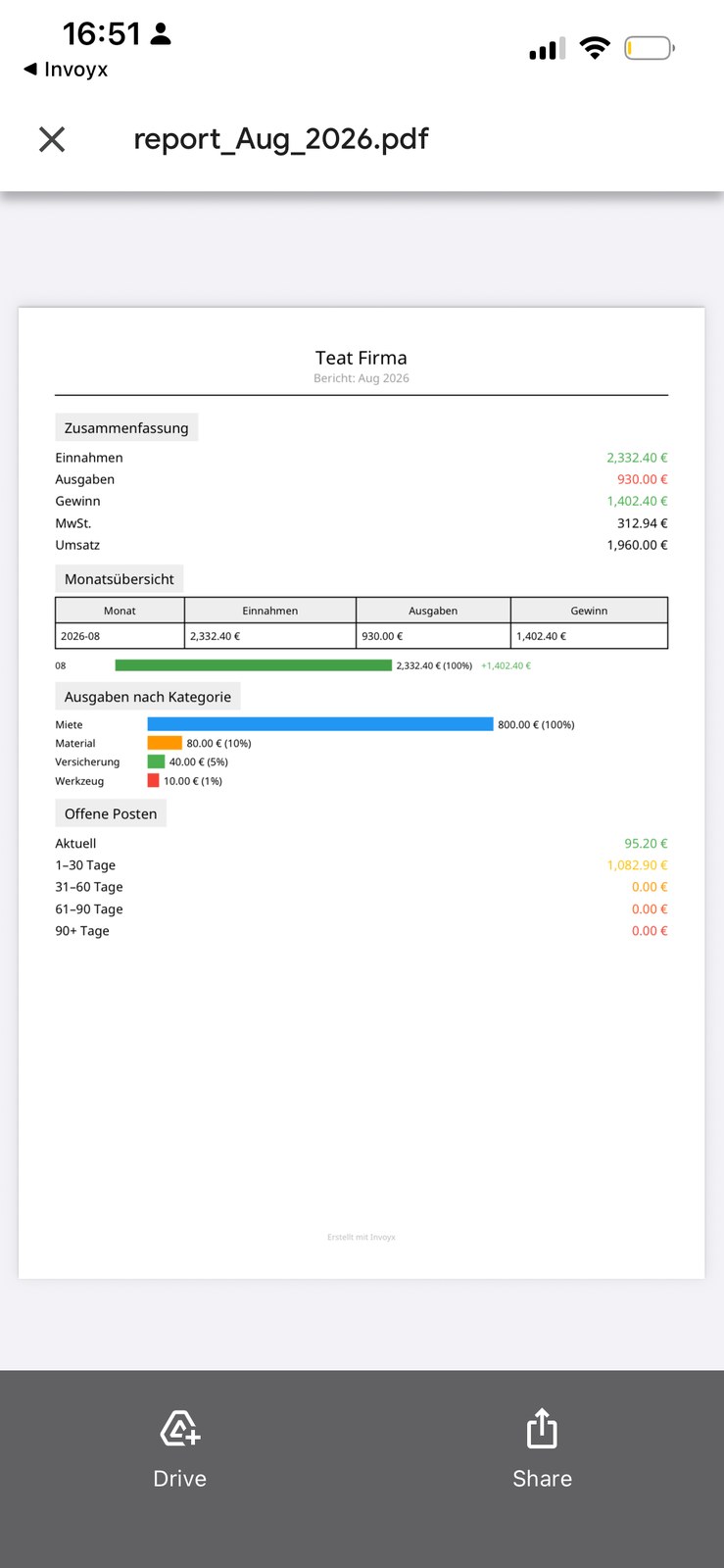
Task: Tap the green Versicherung bar
Action: pyautogui.click(x=156, y=761)
